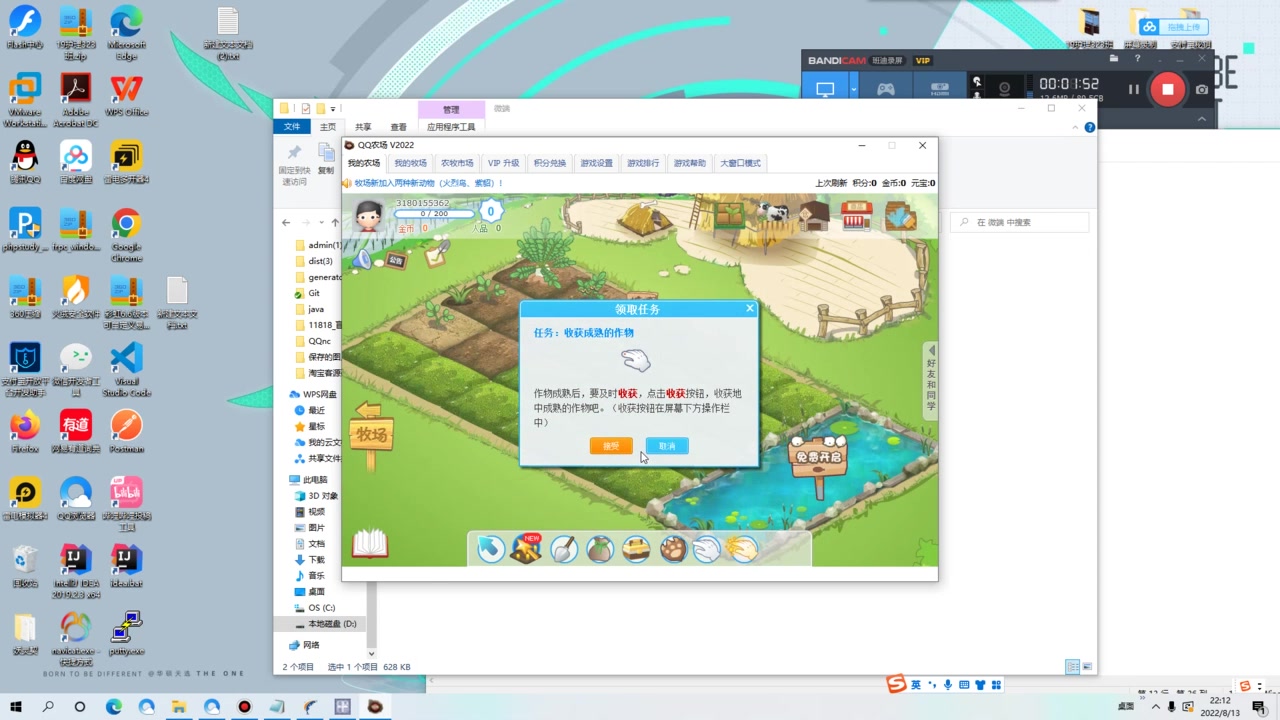Open the 积分兑换 tab
1280x720 pixels.
pyautogui.click(x=550, y=163)
